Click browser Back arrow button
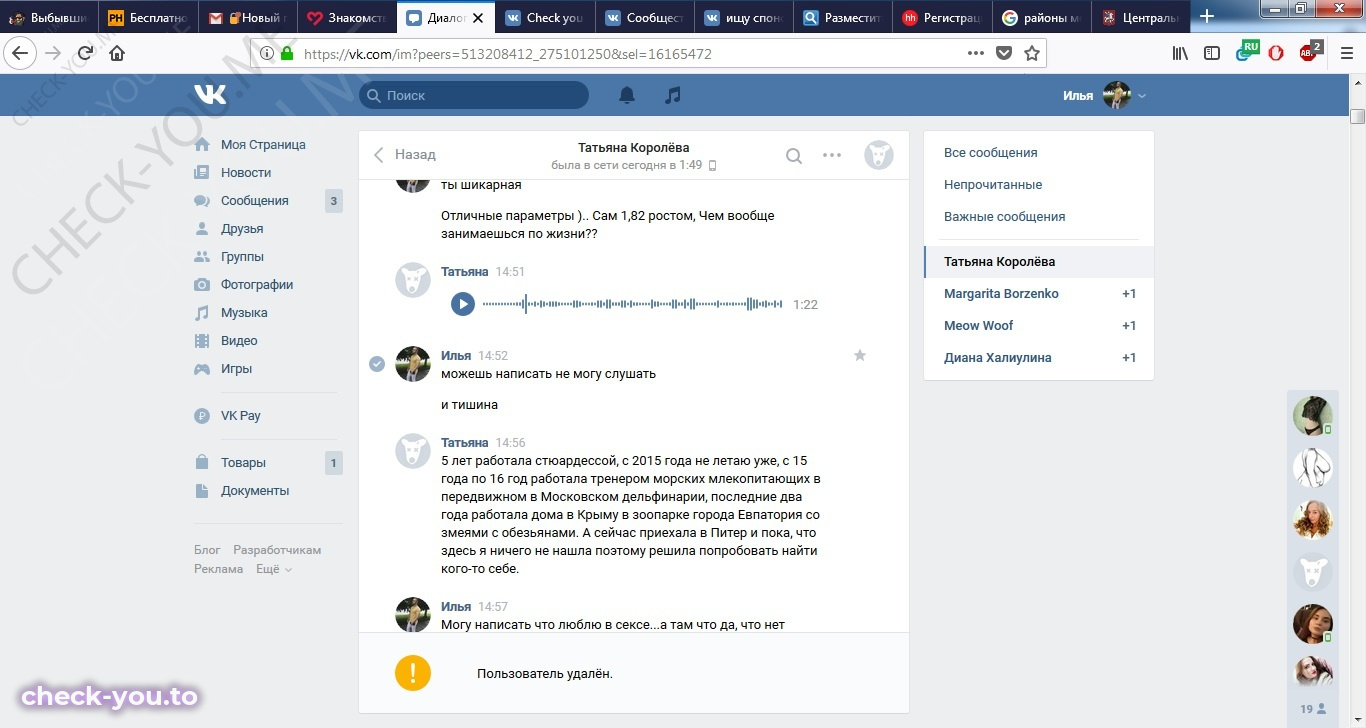This screenshot has width=1366, height=728. [x=20, y=53]
